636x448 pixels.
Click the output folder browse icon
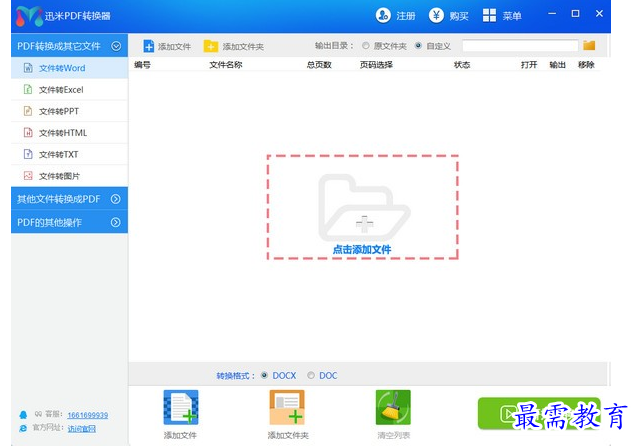[589, 45]
